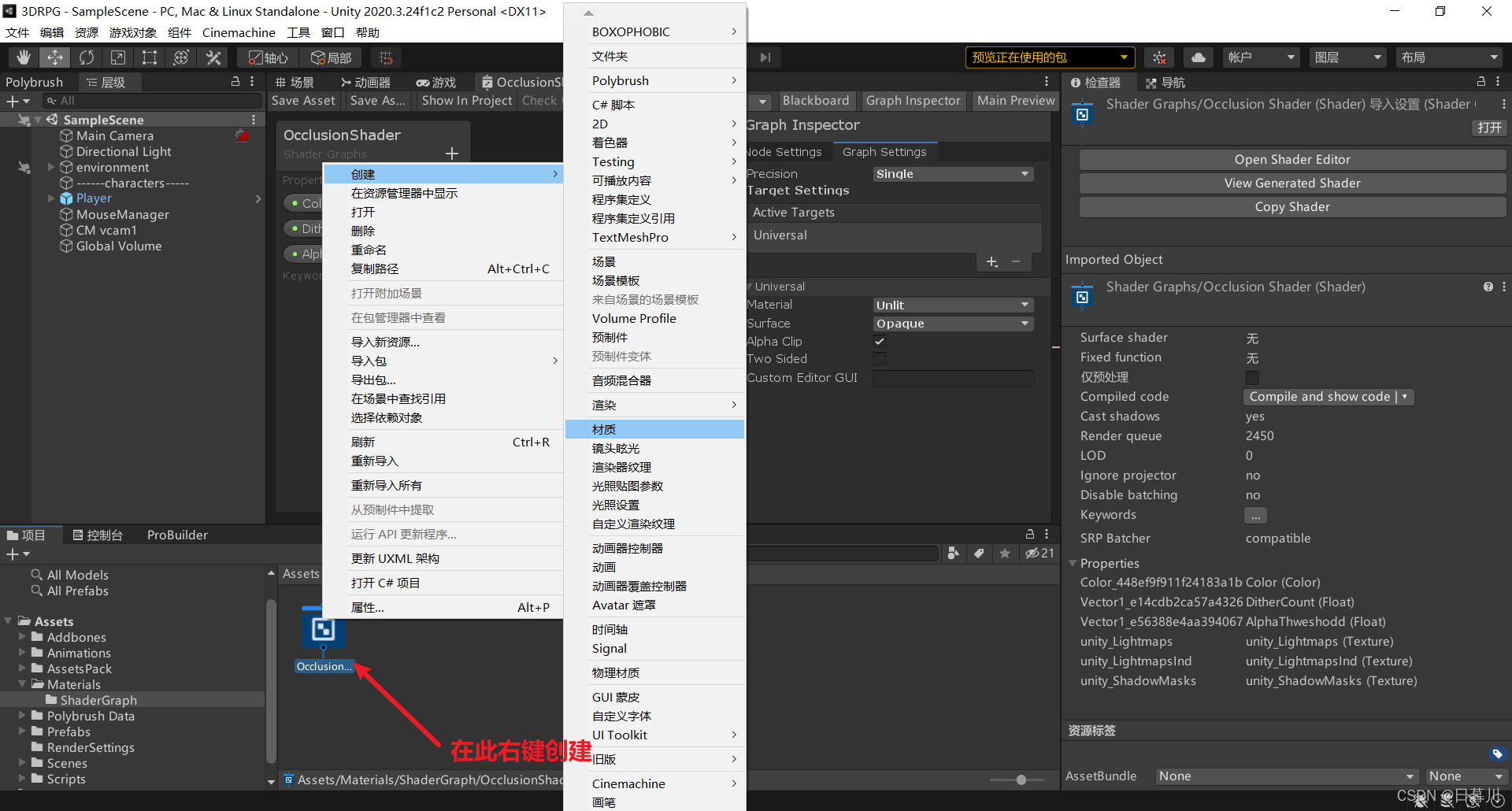Open the preview packages in use dropdown
This screenshot has width=1512, height=811.
coord(1050,57)
